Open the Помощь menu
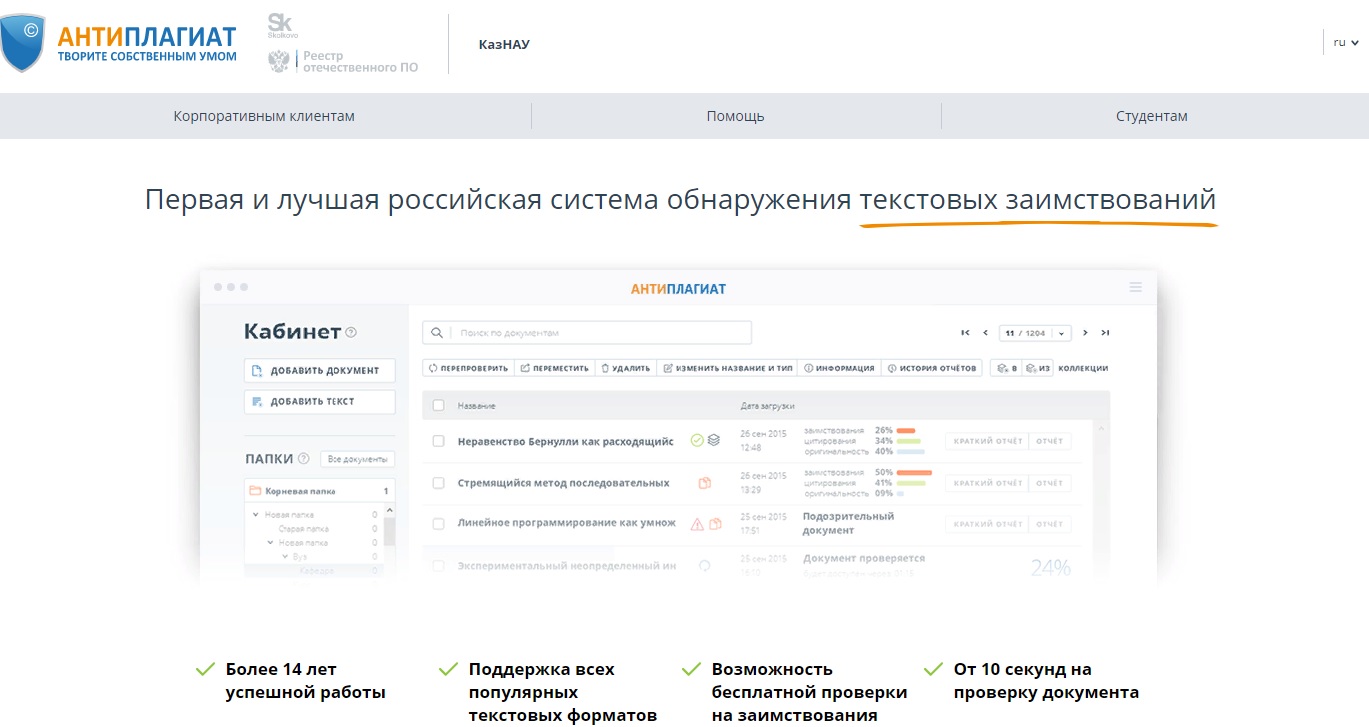Screen dimensions: 1369x727 coord(735,116)
